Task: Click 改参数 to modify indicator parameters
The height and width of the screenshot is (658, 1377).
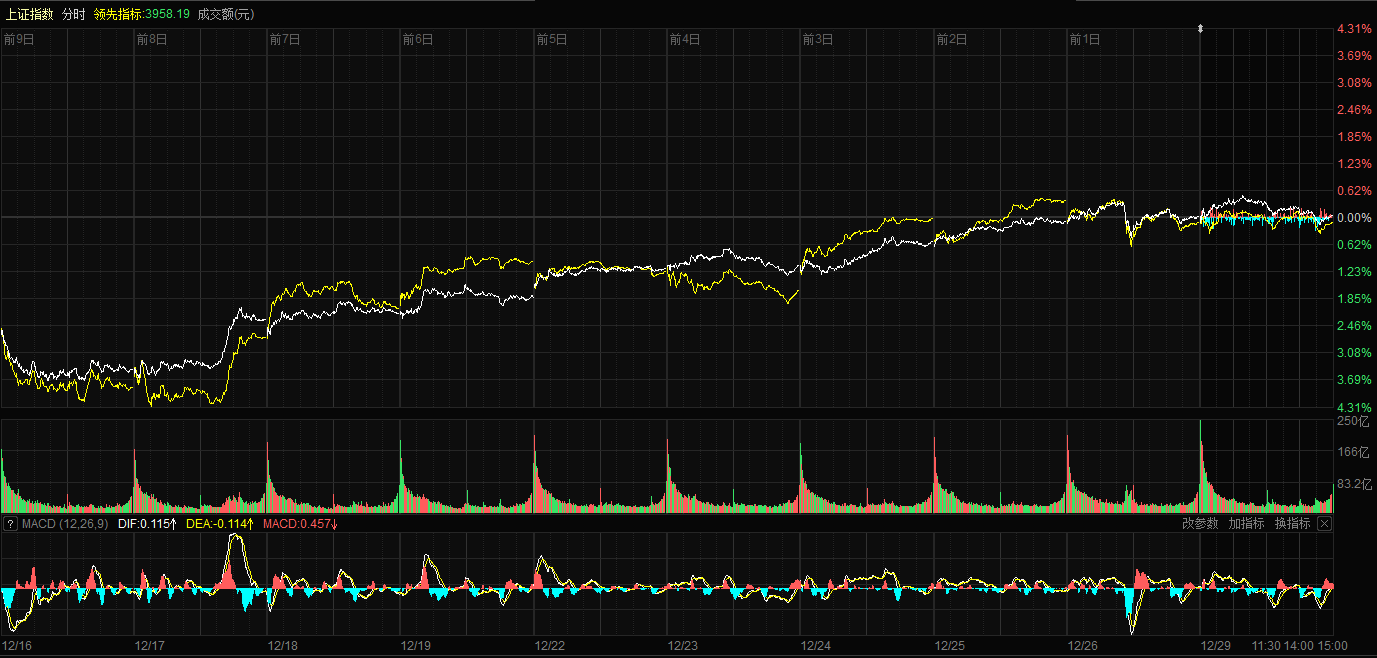Action: [1200, 523]
